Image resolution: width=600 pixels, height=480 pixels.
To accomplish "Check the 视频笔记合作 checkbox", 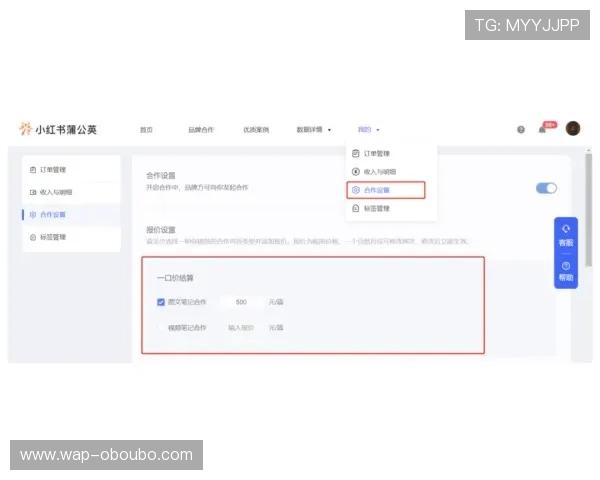I will click(x=161, y=328).
